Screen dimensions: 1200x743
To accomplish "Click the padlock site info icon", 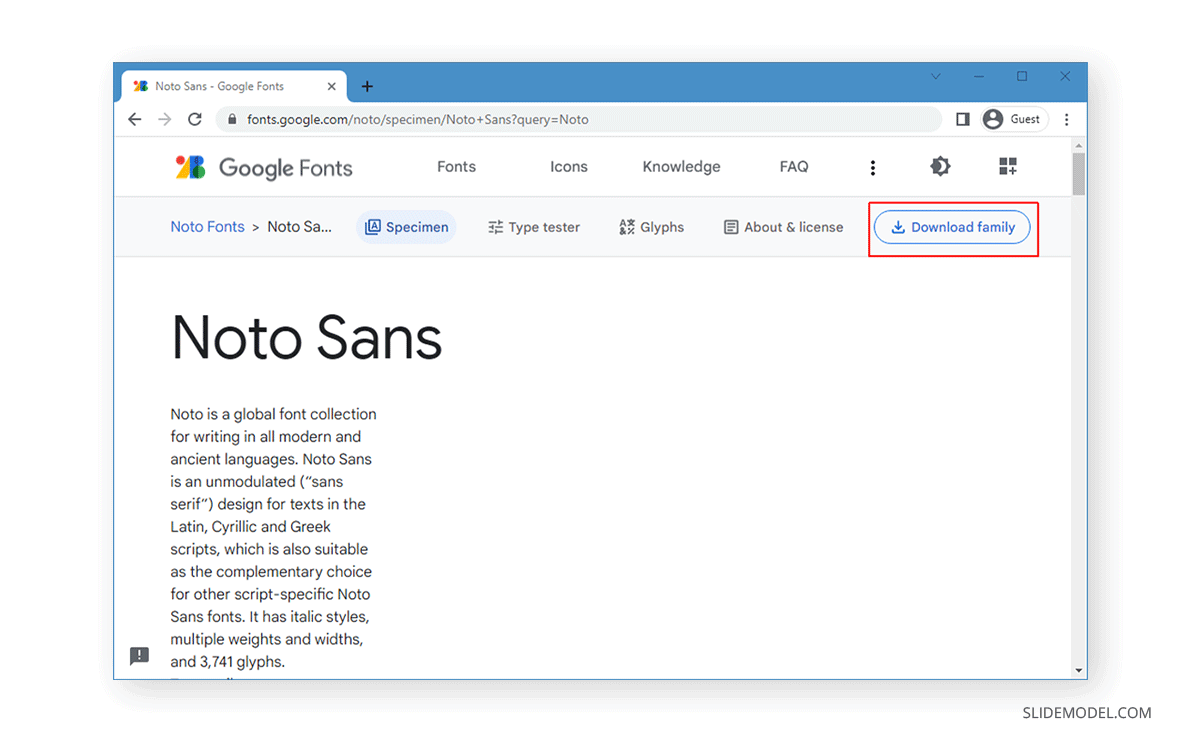I will pos(233,119).
